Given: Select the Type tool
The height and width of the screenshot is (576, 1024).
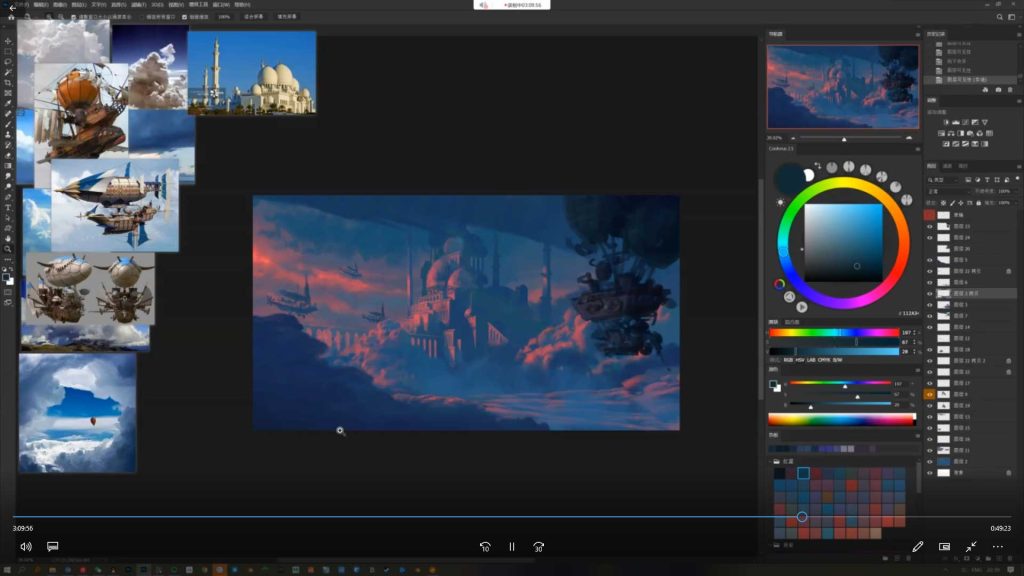Looking at the screenshot, I should (8, 208).
